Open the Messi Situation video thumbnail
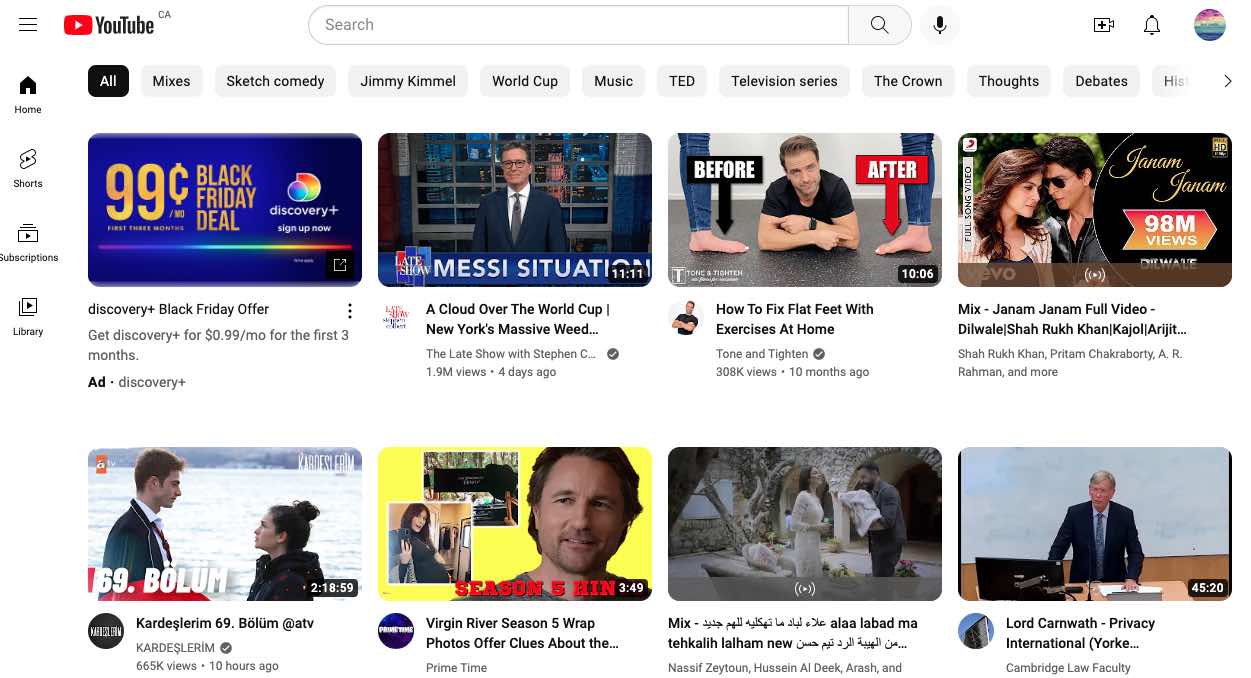This screenshot has height=678, width=1251. (515, 210)
